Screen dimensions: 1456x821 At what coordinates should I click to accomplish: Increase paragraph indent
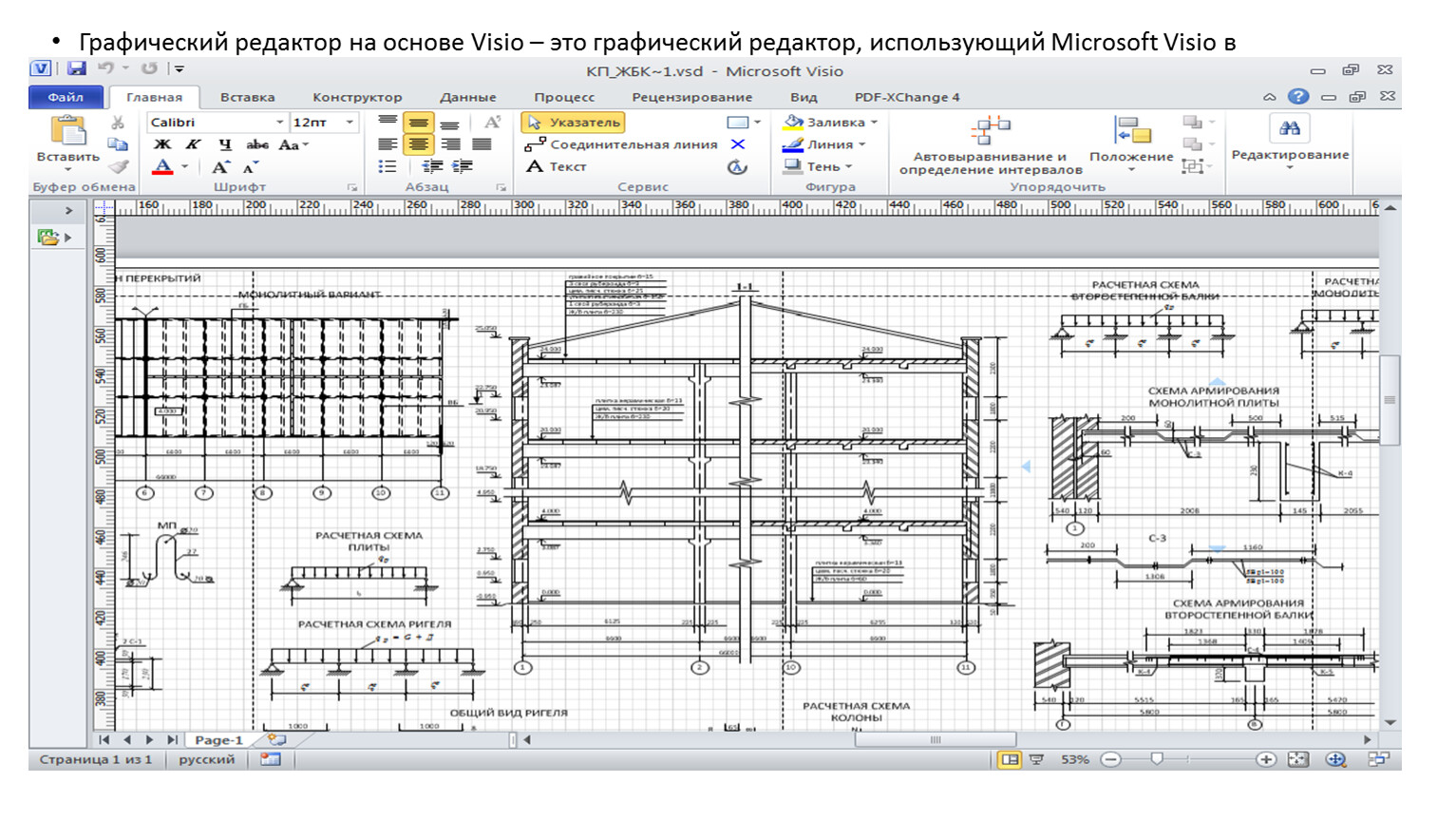click(x=463, y=166)
